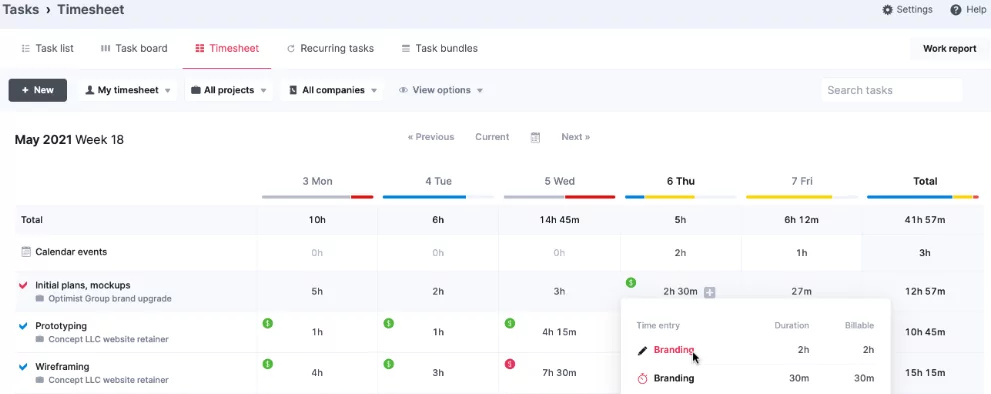Viewport: 991px width, 394px height.
Task: Open the View options dropdown
Action: point(441,90)
